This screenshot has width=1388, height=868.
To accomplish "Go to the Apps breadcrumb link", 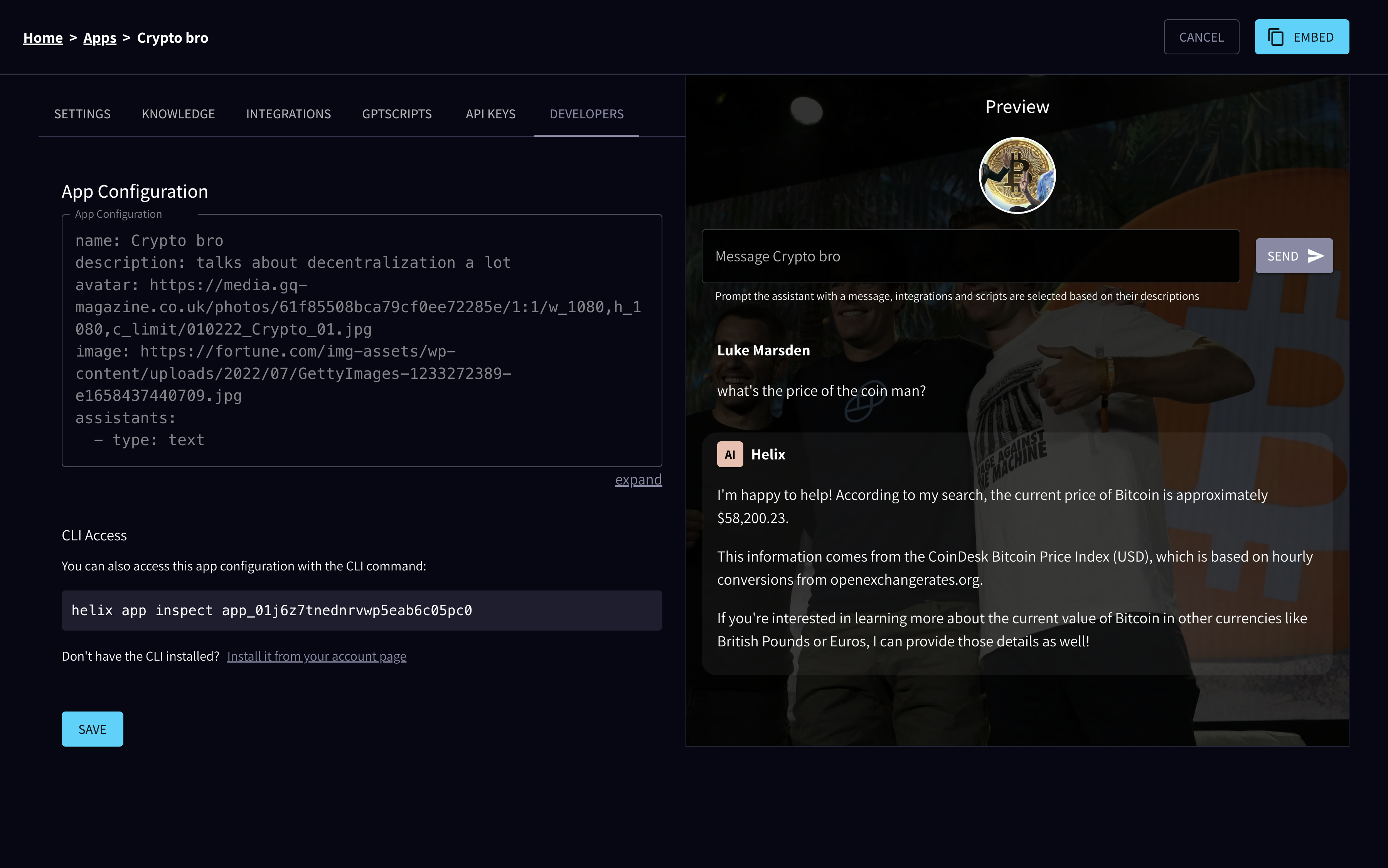I will (x=99, y=38).
